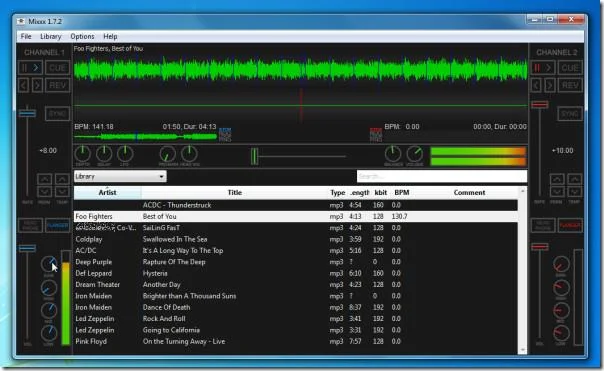This screenshot has height=371, width=604.
Task: Click the flanger LFO knob
Action: [x=125, y=154]
